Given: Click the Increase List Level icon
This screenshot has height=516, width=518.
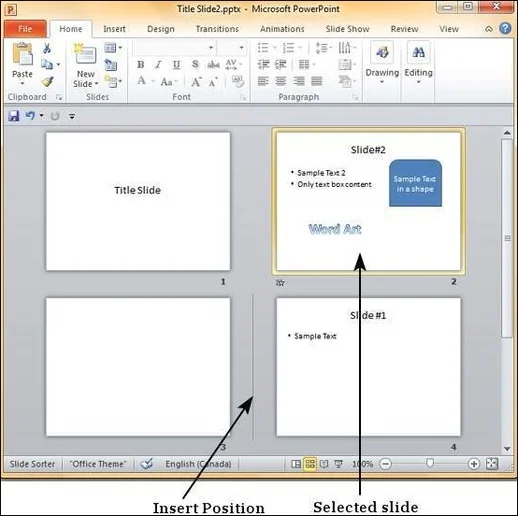Looking at the screenshot, I should [280, 64].
